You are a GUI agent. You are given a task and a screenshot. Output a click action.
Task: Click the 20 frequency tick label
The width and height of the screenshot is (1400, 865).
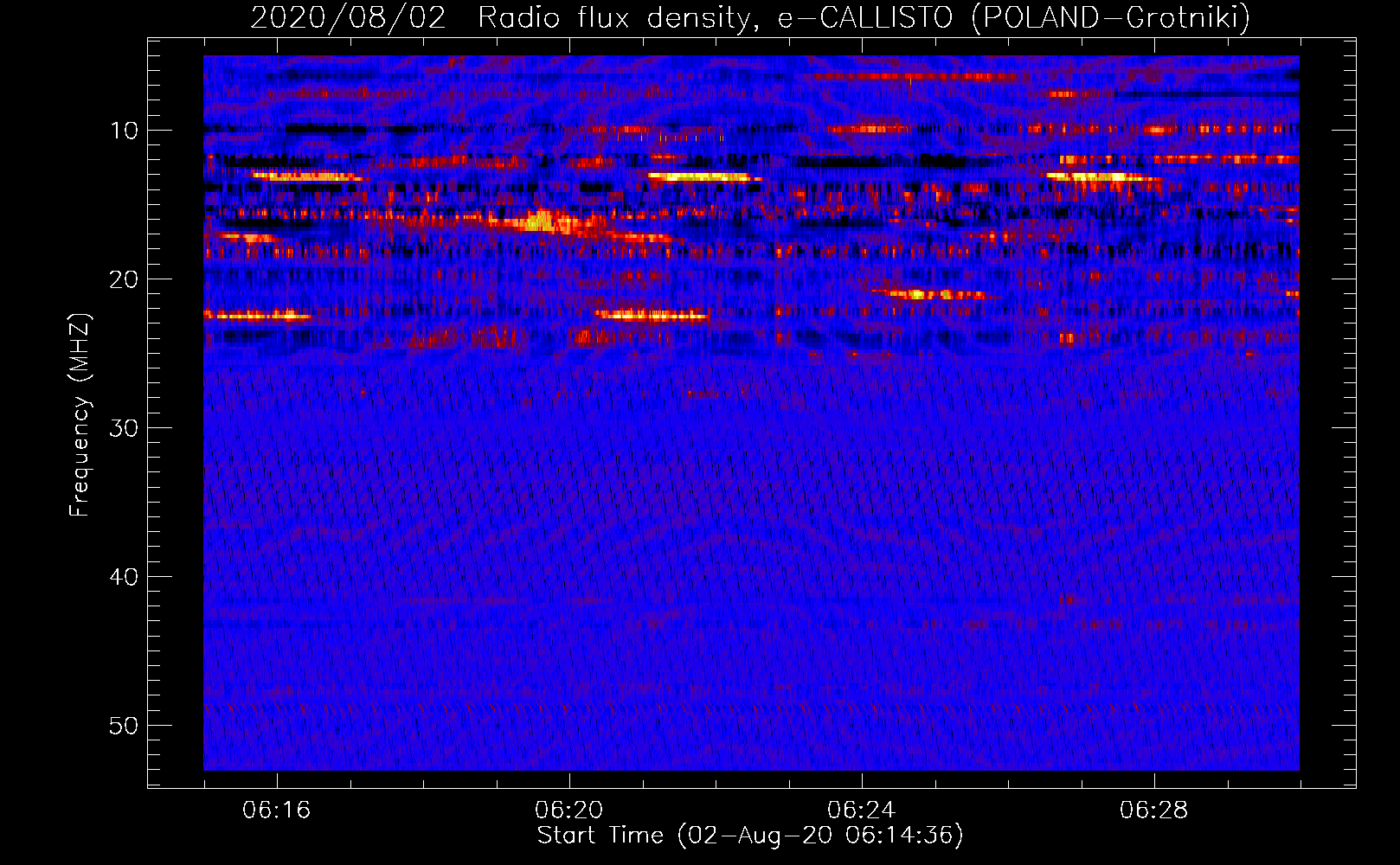click(124, 279)
